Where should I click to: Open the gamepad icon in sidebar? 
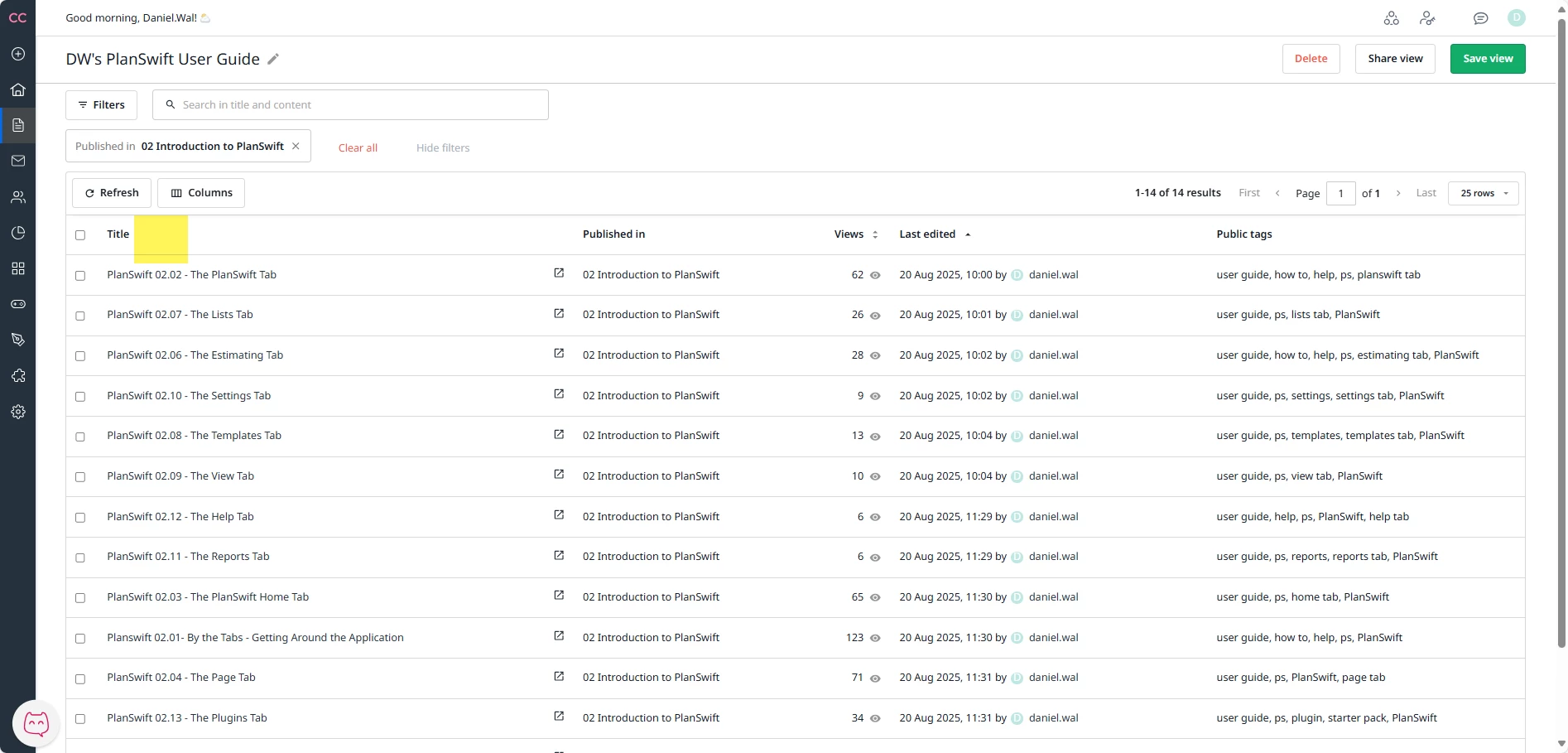point(18,304)
